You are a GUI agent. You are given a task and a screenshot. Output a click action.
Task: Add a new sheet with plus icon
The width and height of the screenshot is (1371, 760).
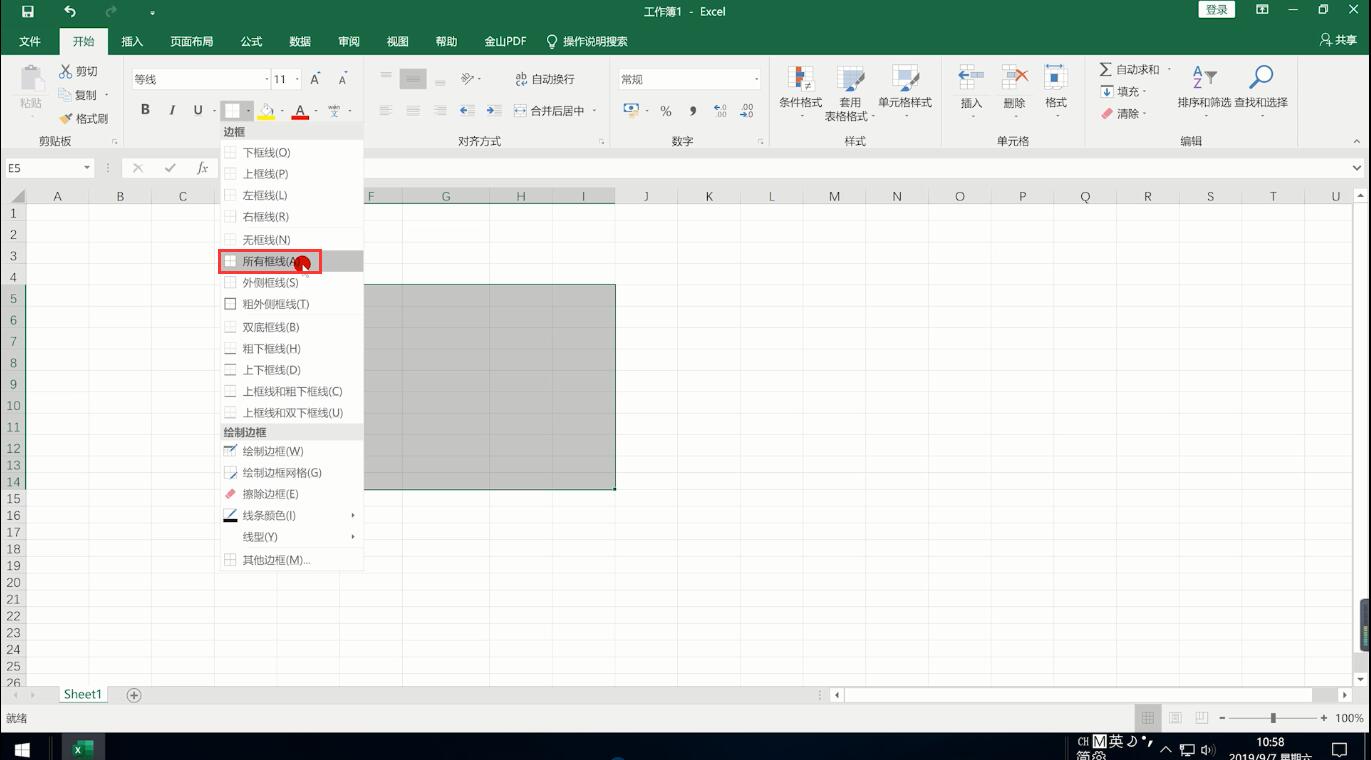134,695
